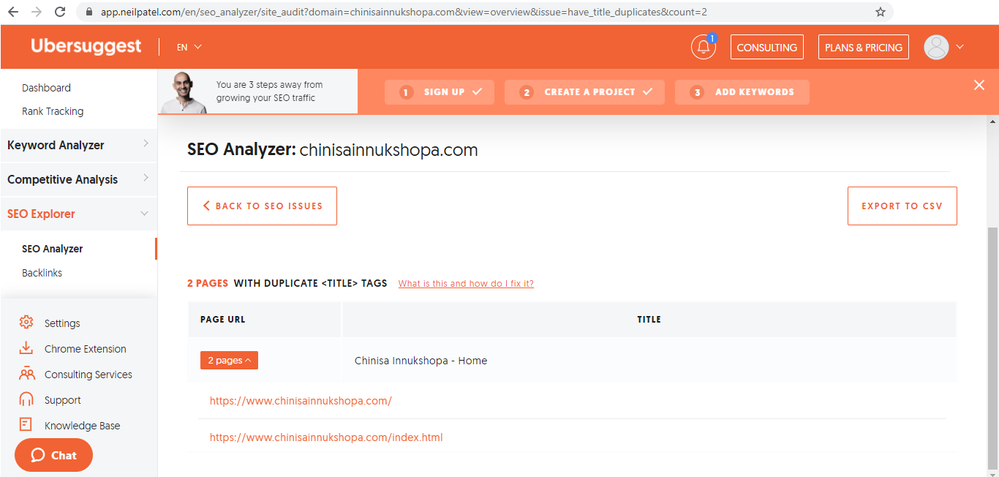This screenshot has height=477, width=999.
Task: Click the padlock site info icon
Action: 88,11
